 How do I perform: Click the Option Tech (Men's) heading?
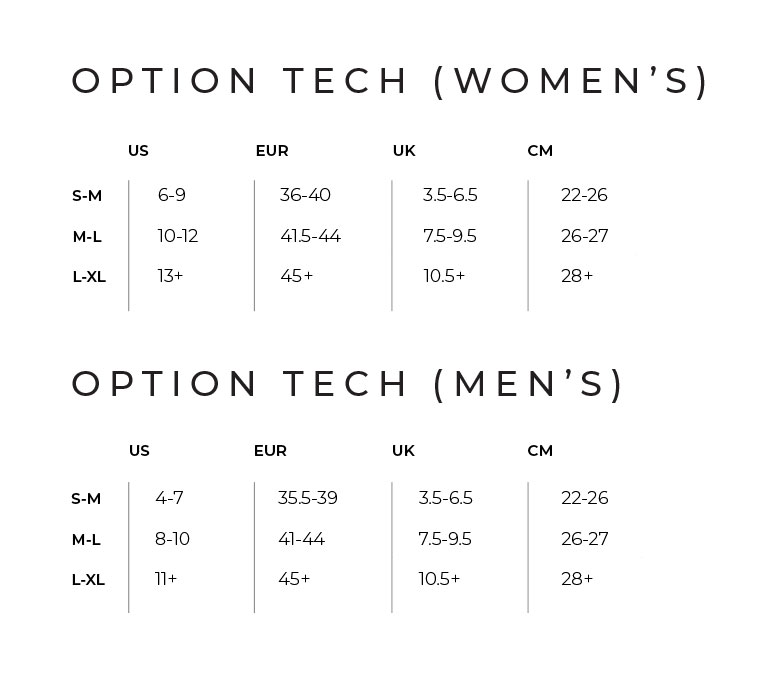(347, 385)
